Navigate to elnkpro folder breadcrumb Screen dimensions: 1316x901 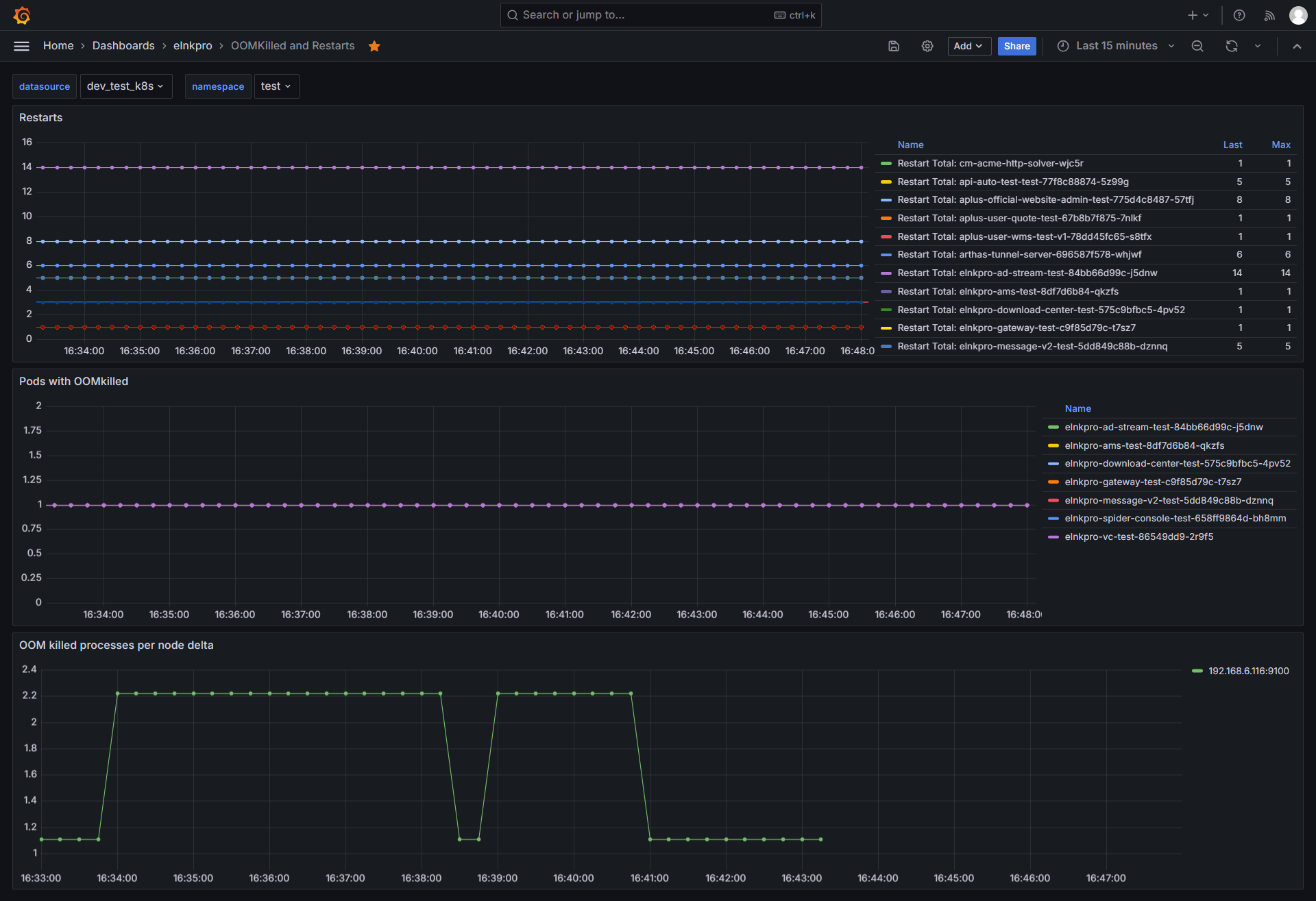(x=193, y=46)
